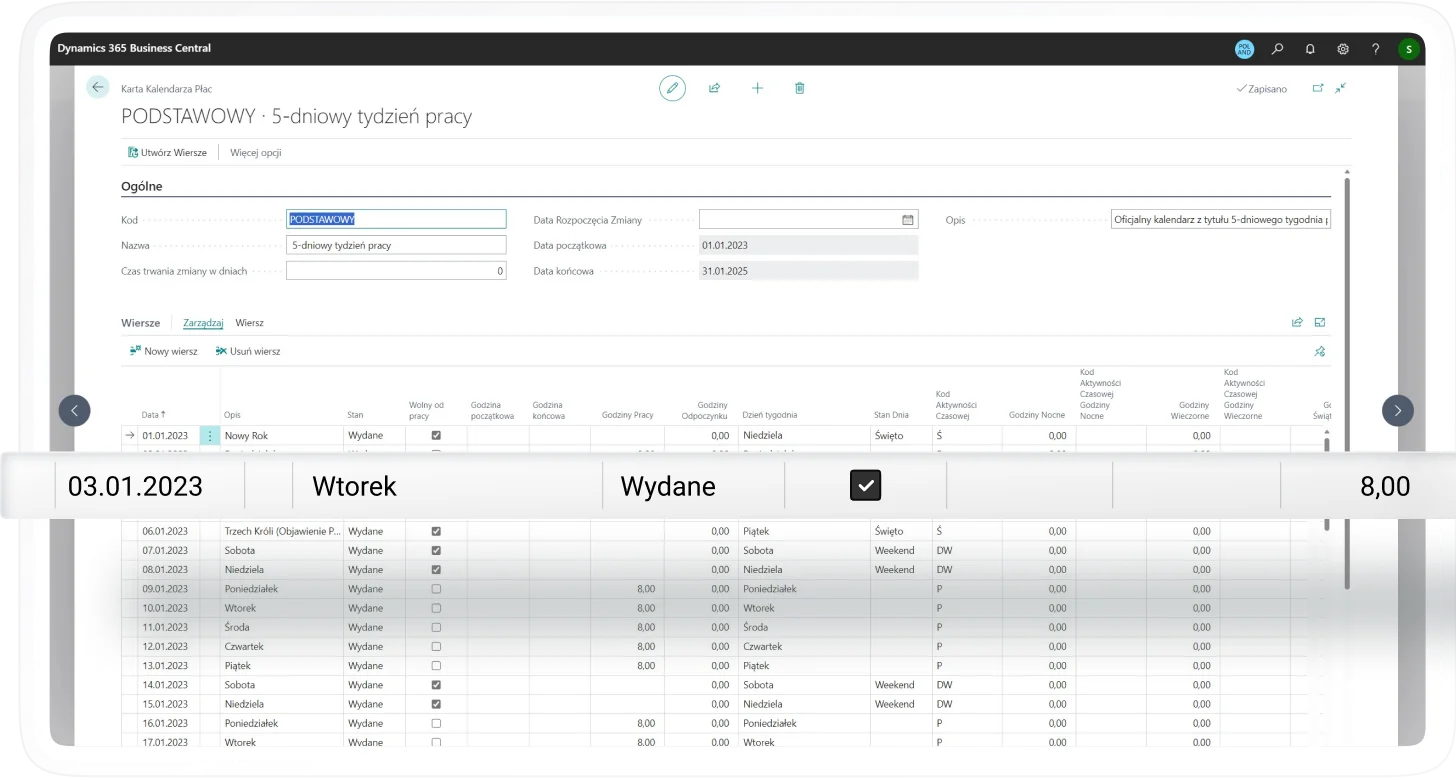The width and height of the screenshot is (1456, 780).
Task: Toggle Wolny od pracy for 09.01.2023 Poniedziałek
Action: pos(435,589)
